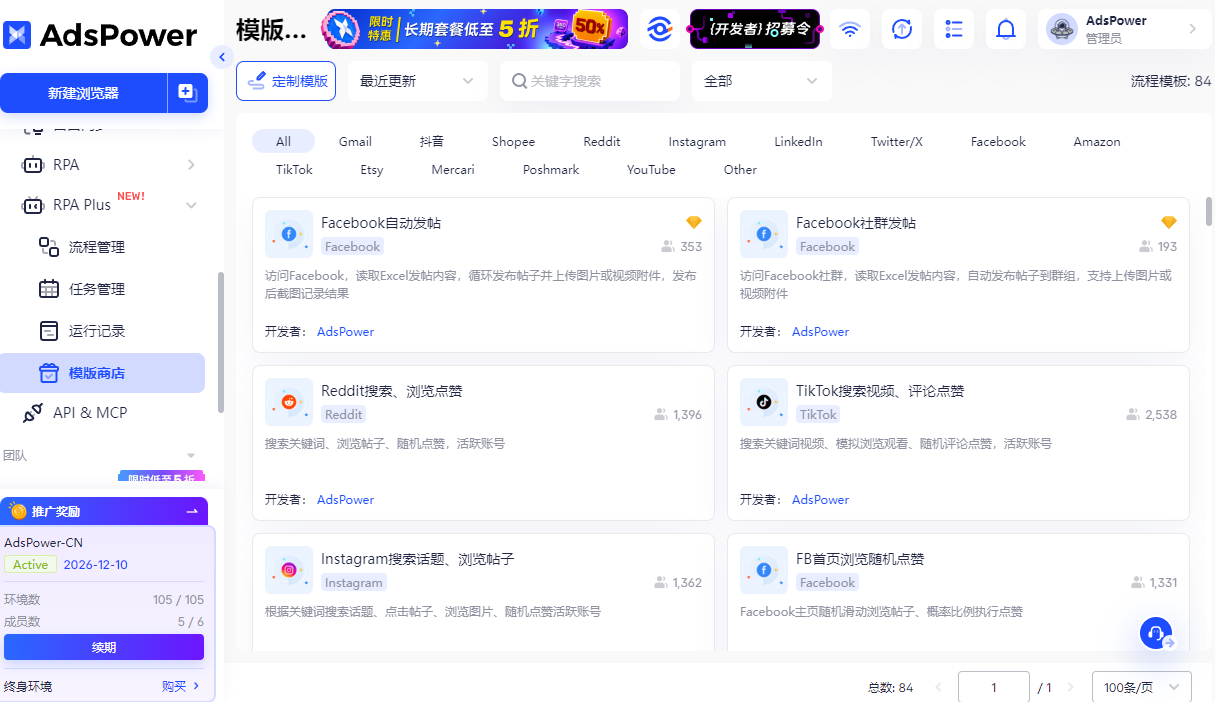Open AdsPower developer link on TikTok card
This screenshot has width=1215, height=702.
820,499
